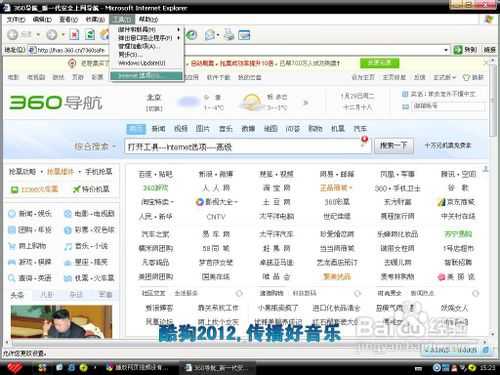This screenshot has width=500, height=375.
Task: Open the 淘宝网 link
Action: tap(276, 188)
